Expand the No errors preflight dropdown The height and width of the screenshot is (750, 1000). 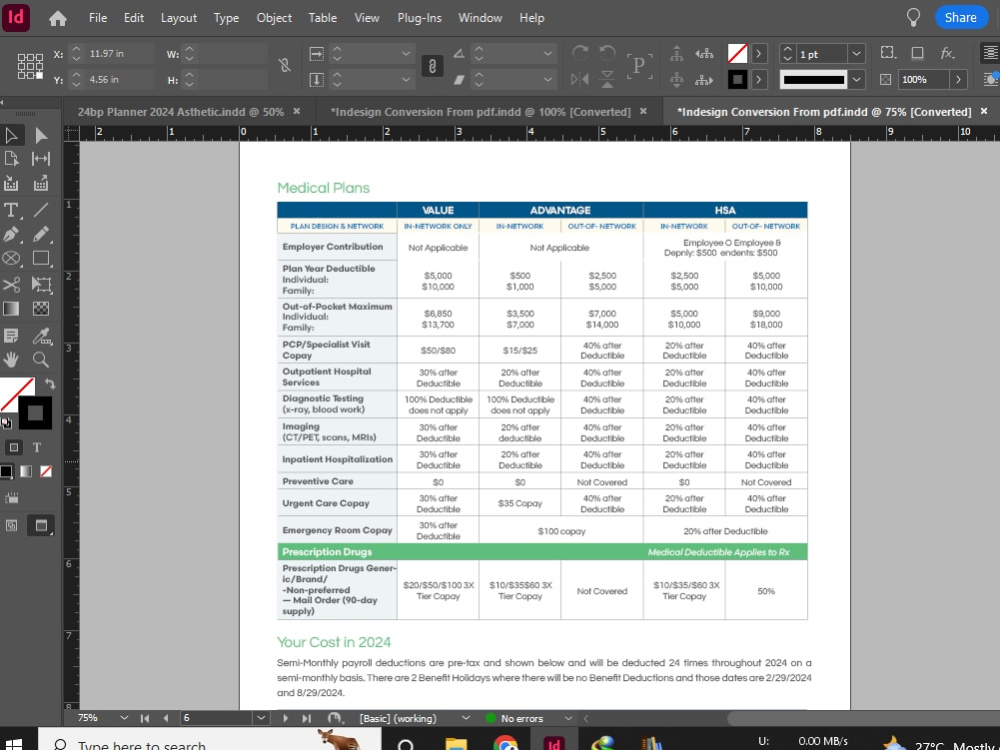tap(566, 717)
